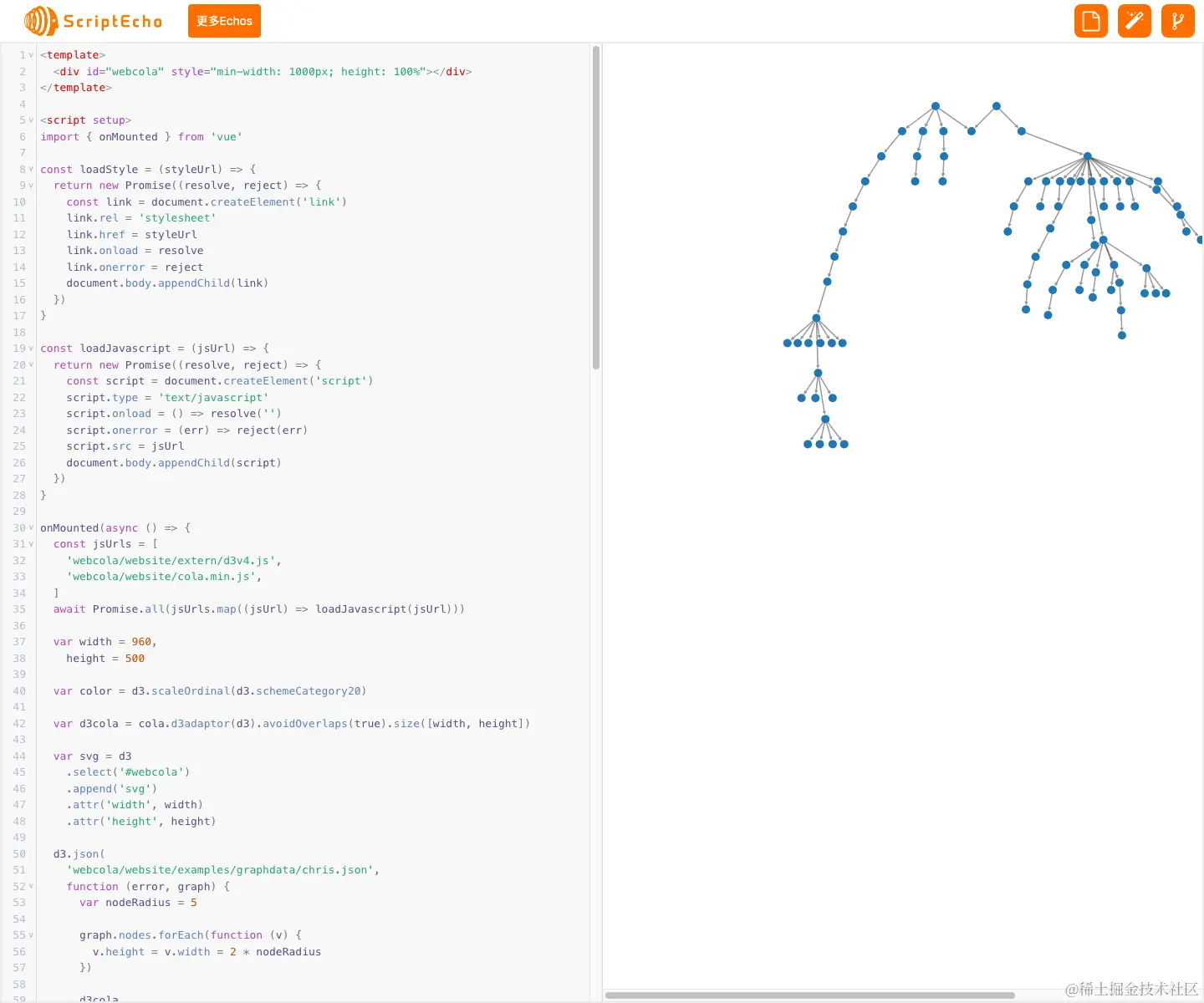Fold the jsUrls array at line 31
This screenshot has width=1204, height=1003.
click(x=32, y=544)
